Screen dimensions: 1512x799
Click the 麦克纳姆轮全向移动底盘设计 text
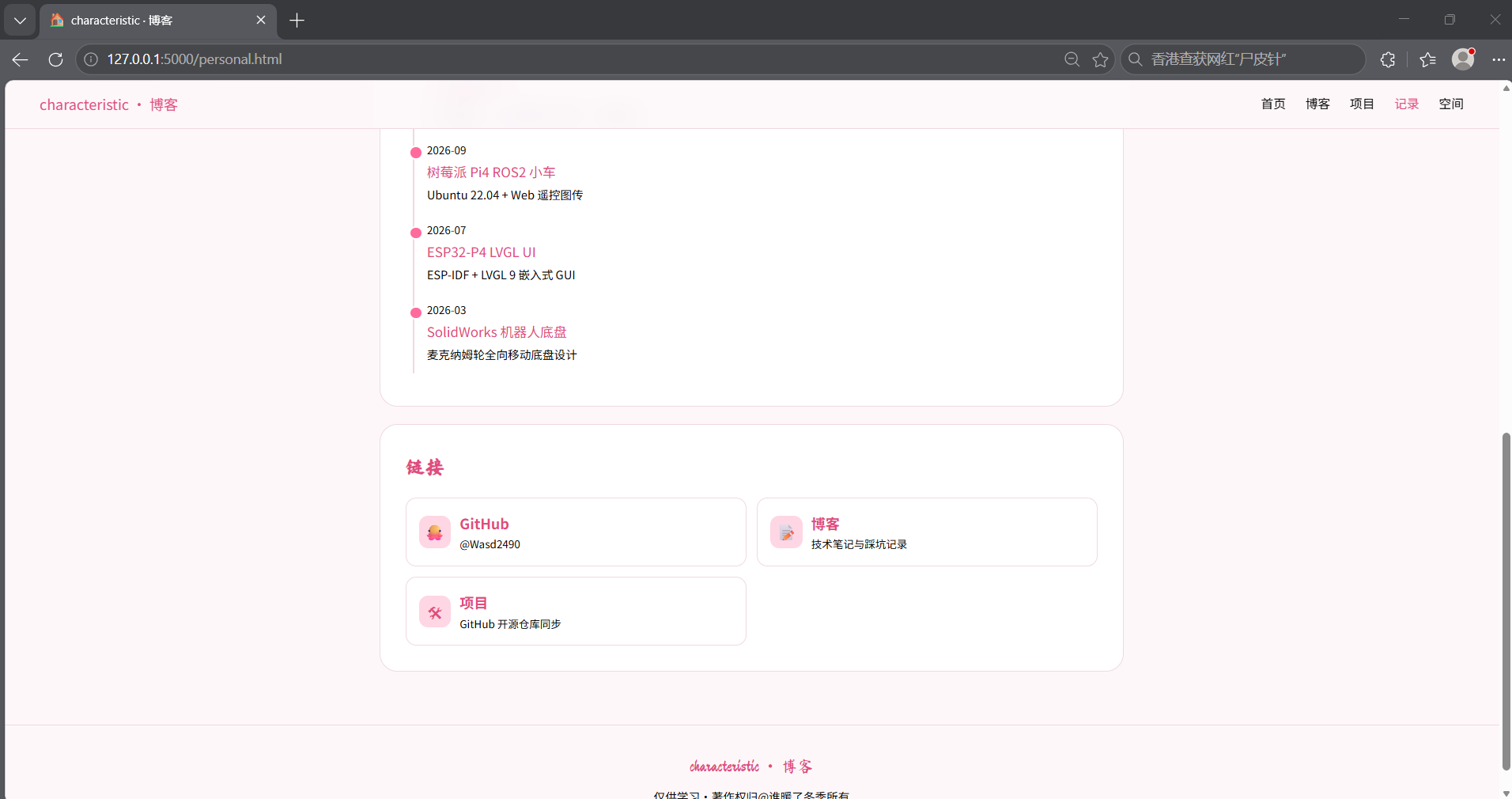502,355
